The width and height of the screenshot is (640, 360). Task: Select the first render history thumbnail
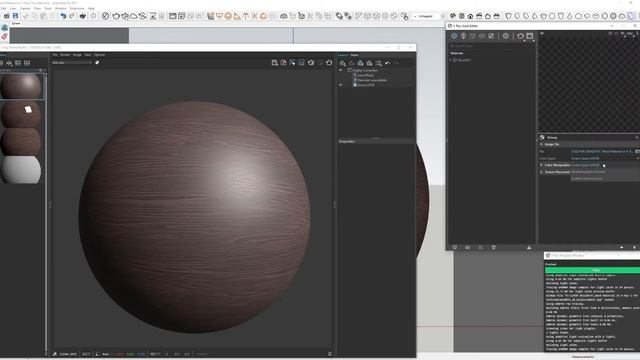[21, 86]
